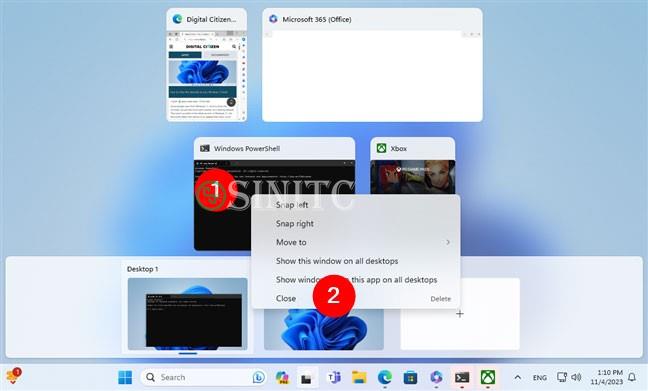Select the Microsoft 365 (Office) window thumbnail
Screen dimensions: 648x391
(x=372, y=65)
